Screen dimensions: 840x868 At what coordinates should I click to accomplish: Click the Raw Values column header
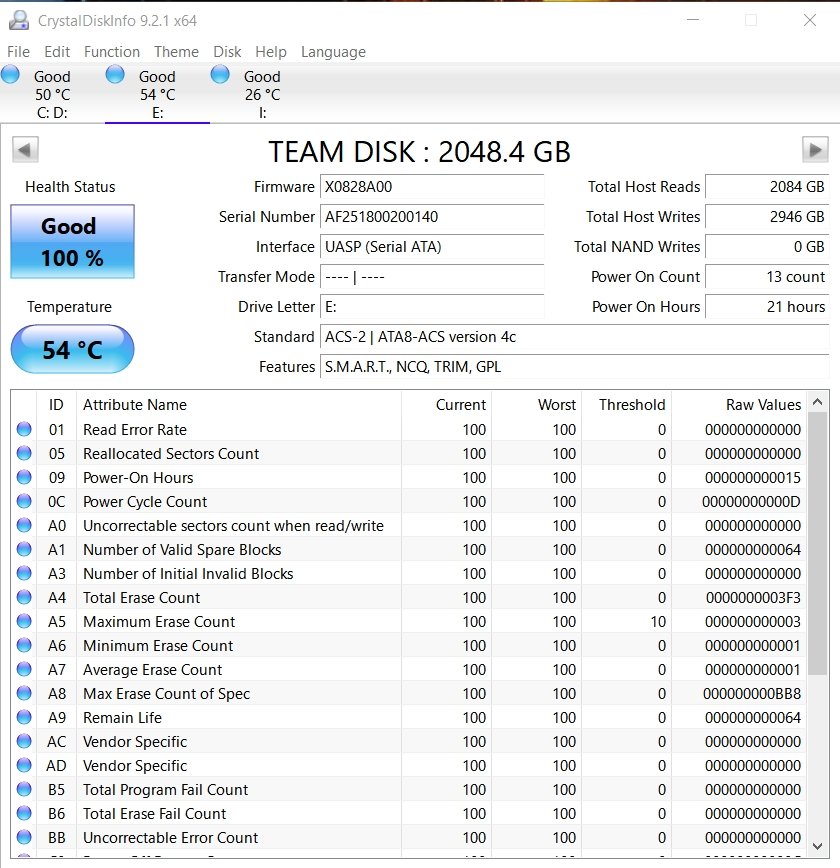(x=763, y=405)
